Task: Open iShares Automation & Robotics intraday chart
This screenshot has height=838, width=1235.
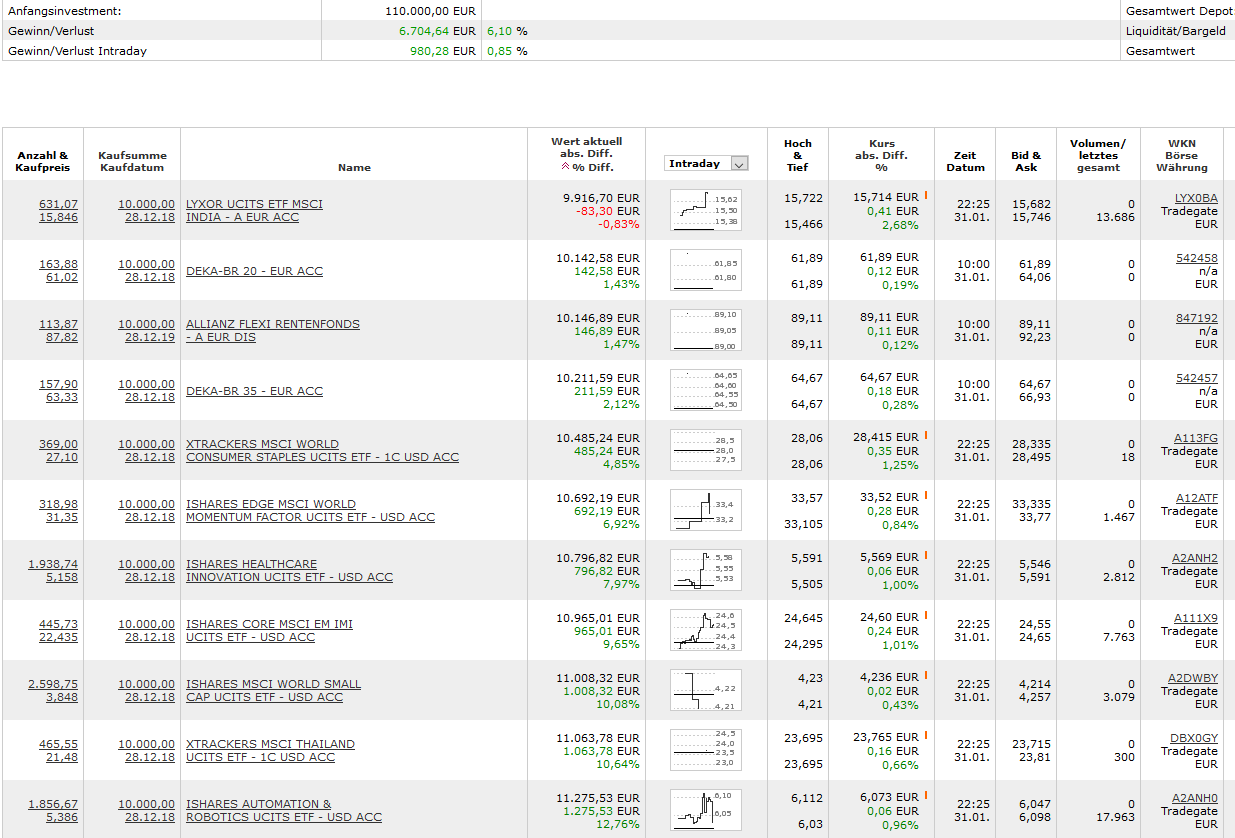Action: (x=706, y=811)
